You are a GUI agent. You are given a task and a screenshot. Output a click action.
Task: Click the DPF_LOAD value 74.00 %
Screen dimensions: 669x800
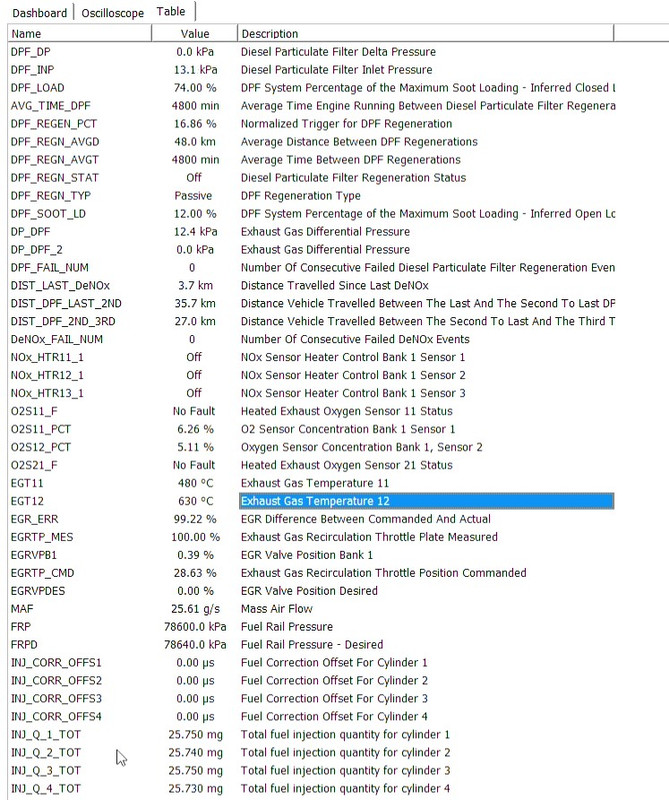195,88
